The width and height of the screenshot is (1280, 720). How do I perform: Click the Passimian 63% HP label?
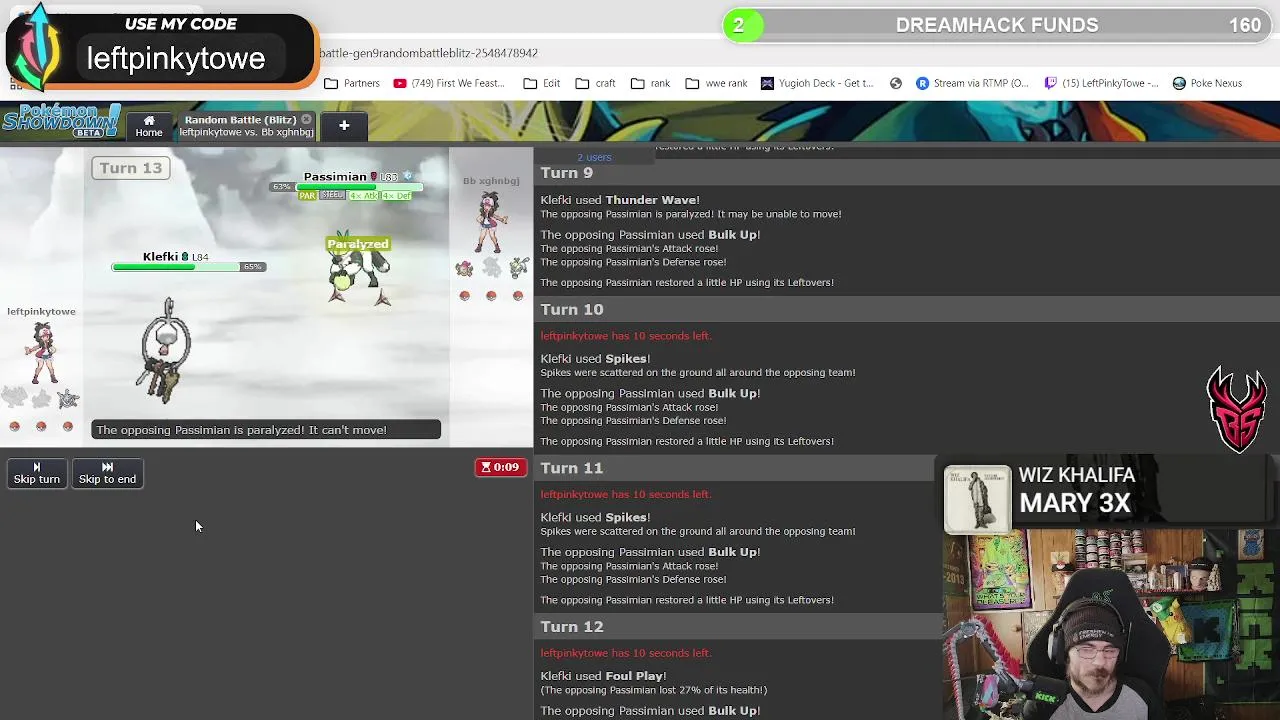tap(282, 186)
